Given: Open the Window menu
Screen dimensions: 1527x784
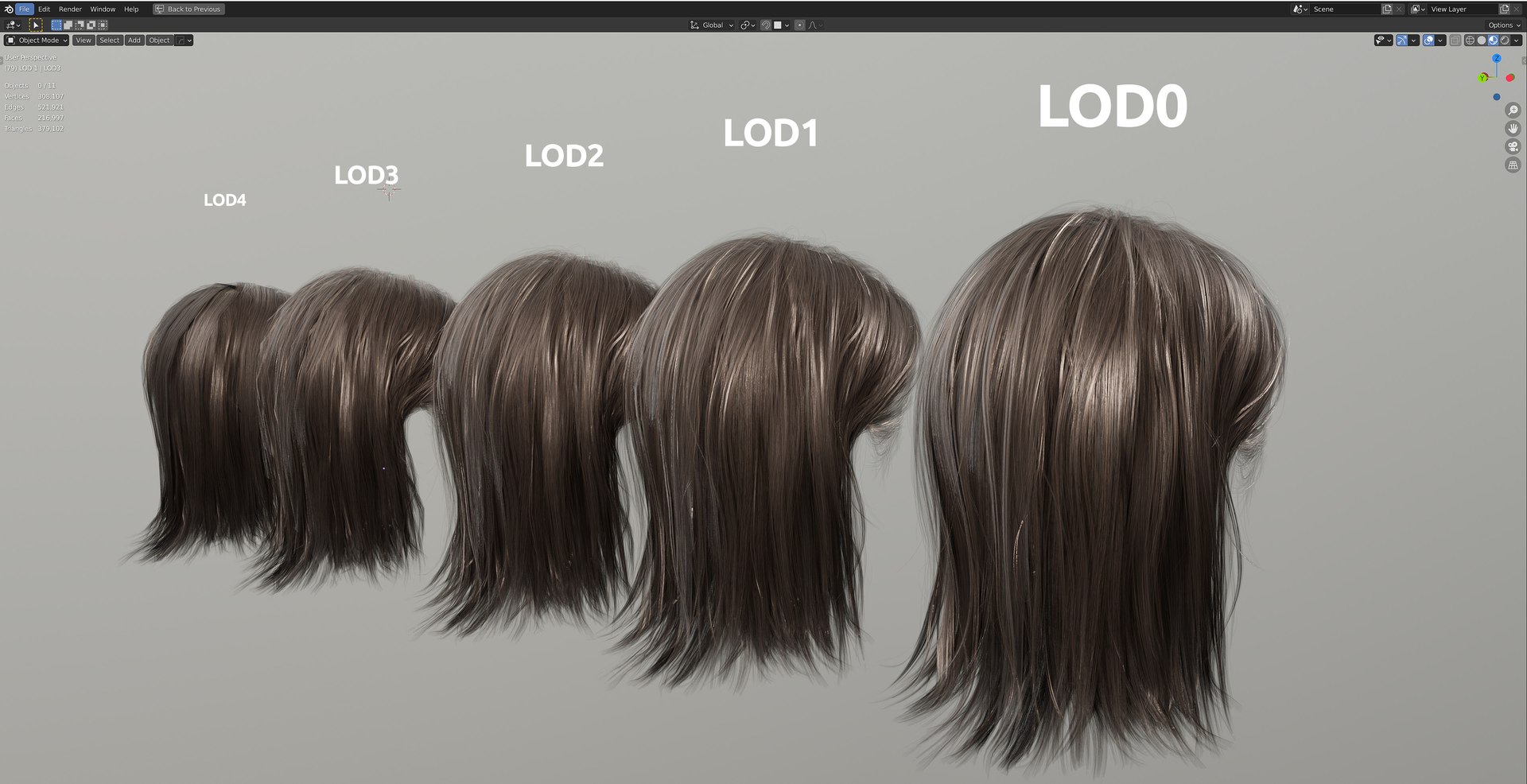Looking at the screenshot, I should [103, 9].
